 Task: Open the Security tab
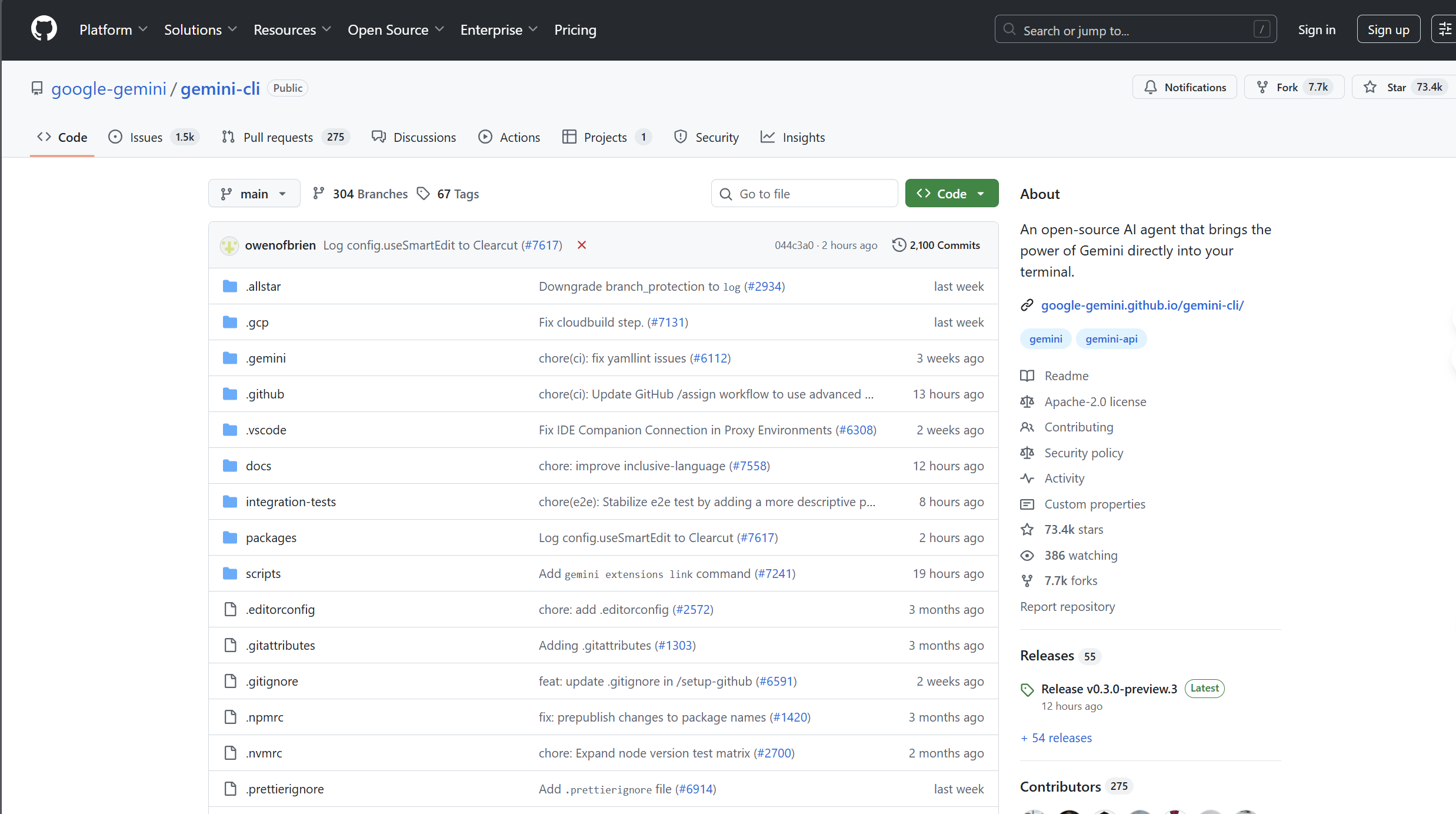707,137
